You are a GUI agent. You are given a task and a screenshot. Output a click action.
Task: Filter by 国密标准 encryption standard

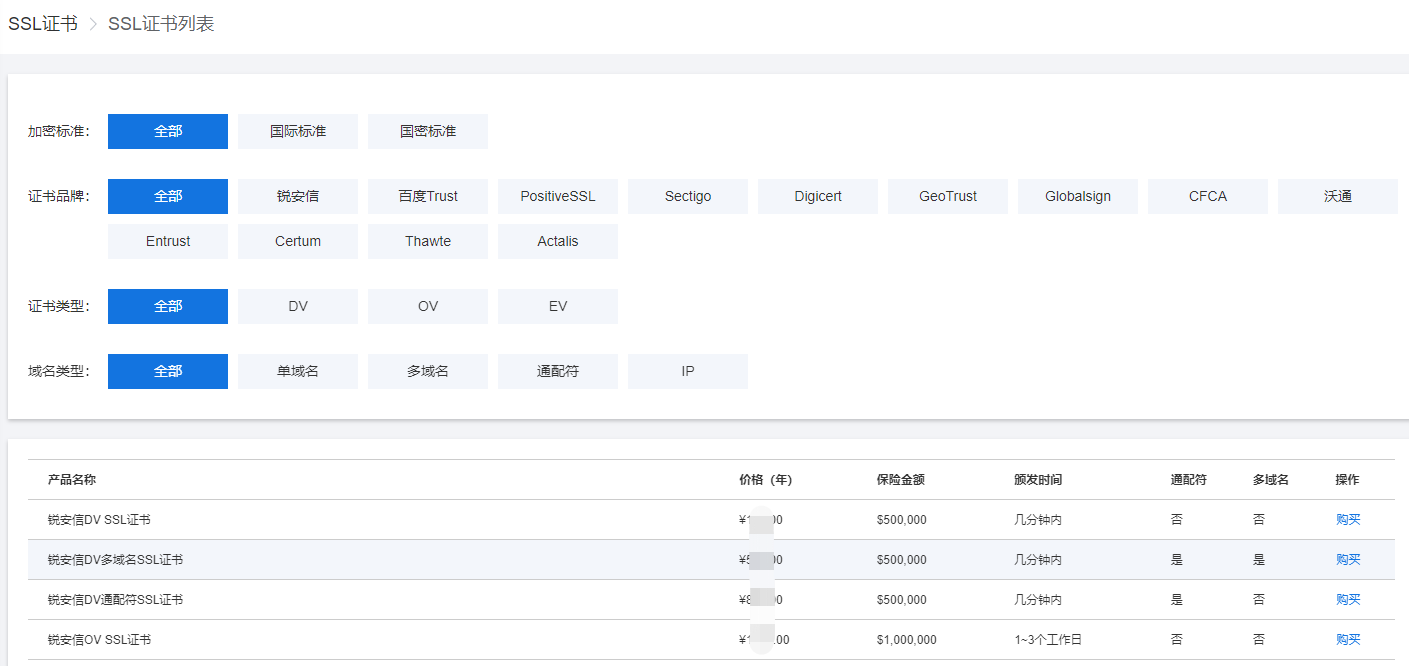[428, 131]
